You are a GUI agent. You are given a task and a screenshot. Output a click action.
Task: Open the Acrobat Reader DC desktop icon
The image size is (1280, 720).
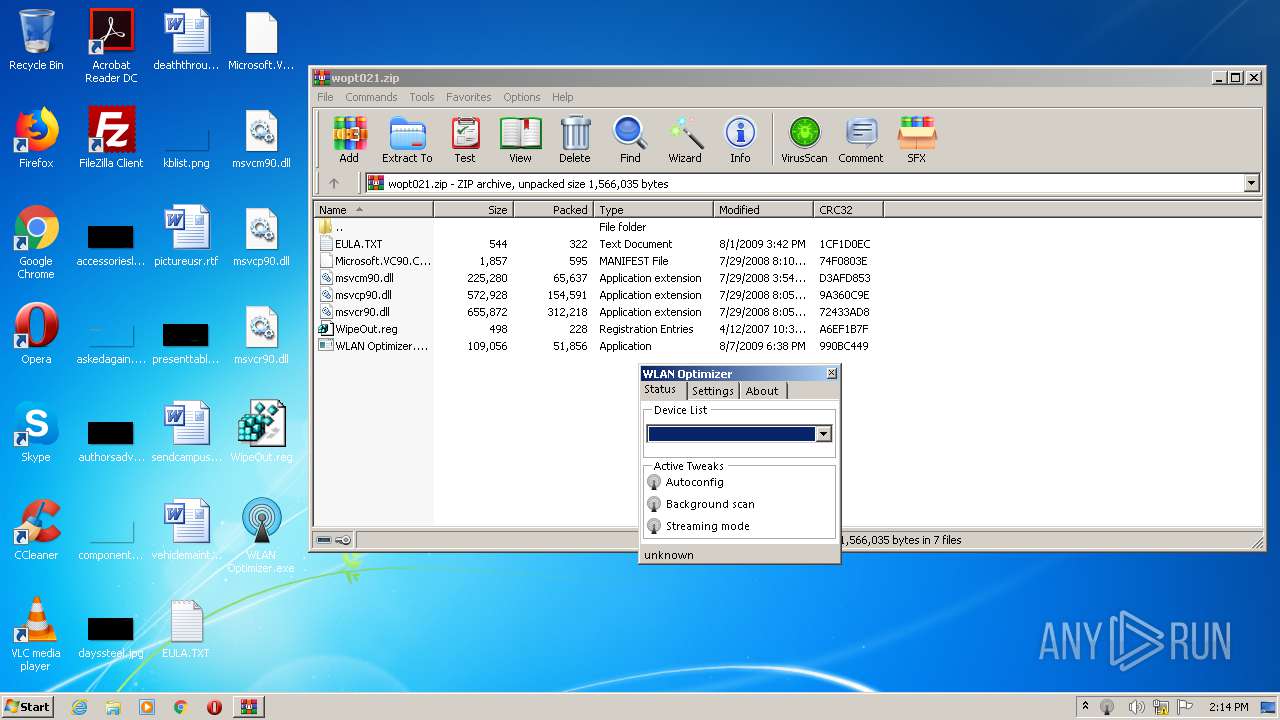[x=111, y=46]
